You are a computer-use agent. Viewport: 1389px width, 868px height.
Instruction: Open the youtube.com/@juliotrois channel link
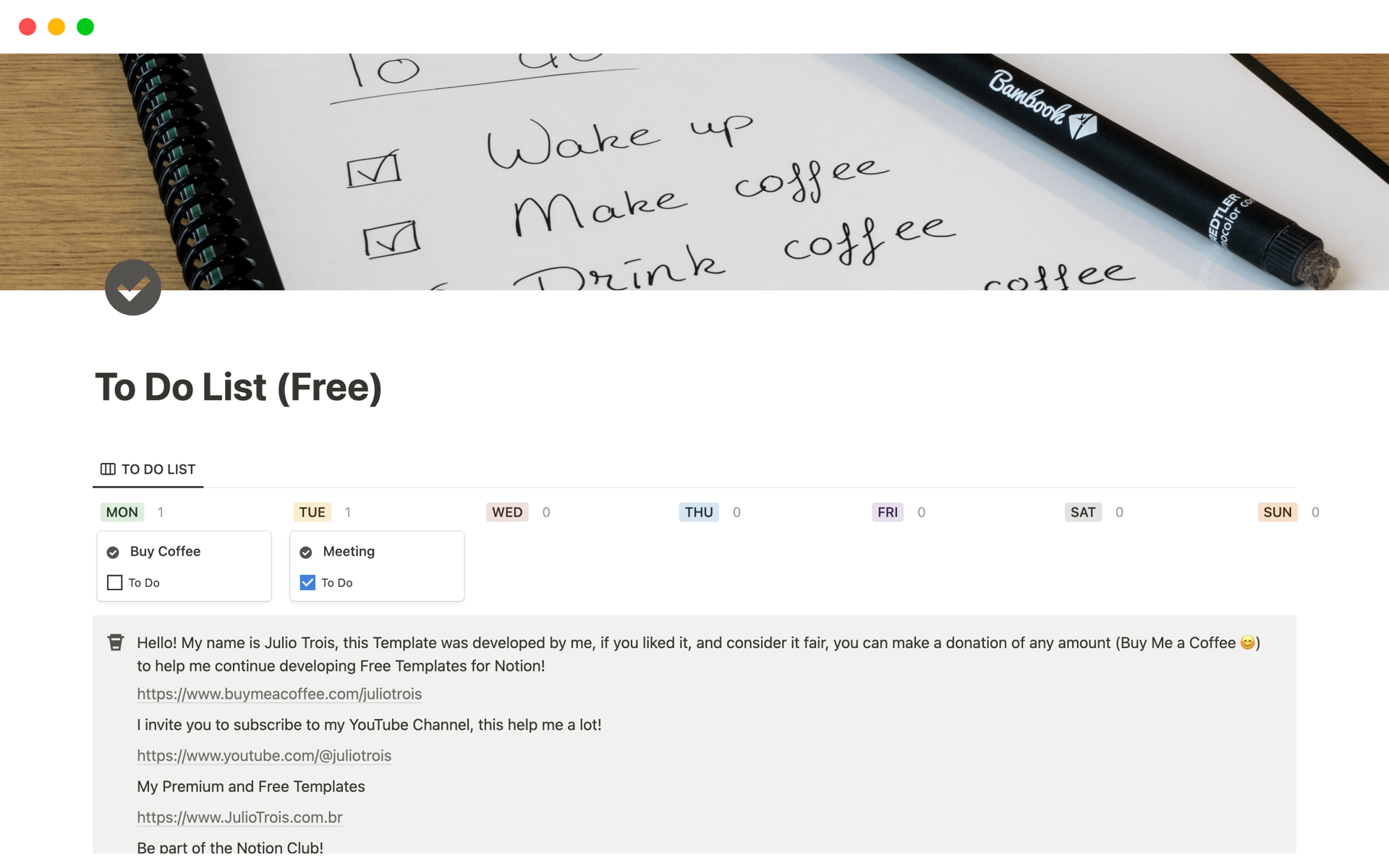(x=263, y=756)
